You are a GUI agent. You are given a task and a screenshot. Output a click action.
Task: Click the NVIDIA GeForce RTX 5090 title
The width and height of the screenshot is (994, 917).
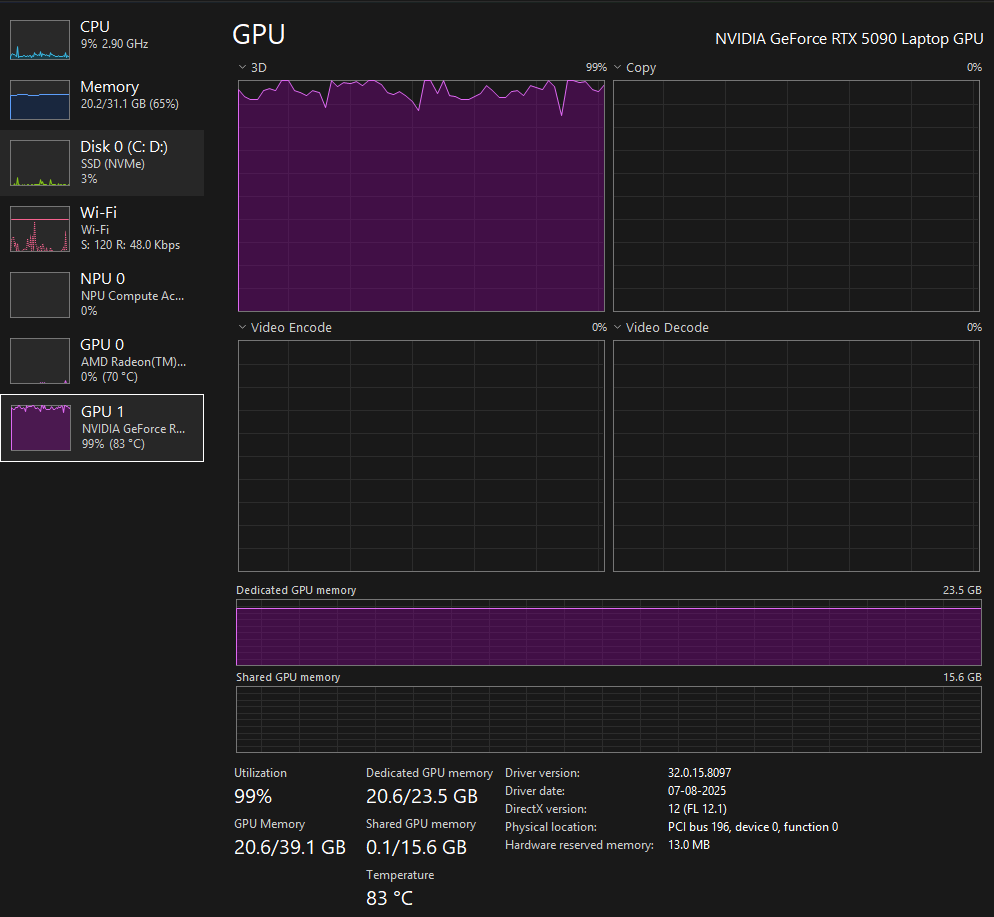[x=848, y=38]
